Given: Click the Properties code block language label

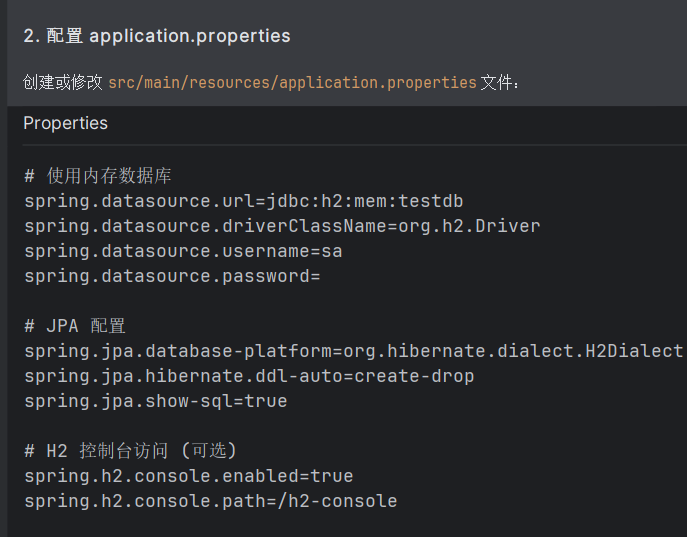Looking at the screenshot, I should [65, 123].
